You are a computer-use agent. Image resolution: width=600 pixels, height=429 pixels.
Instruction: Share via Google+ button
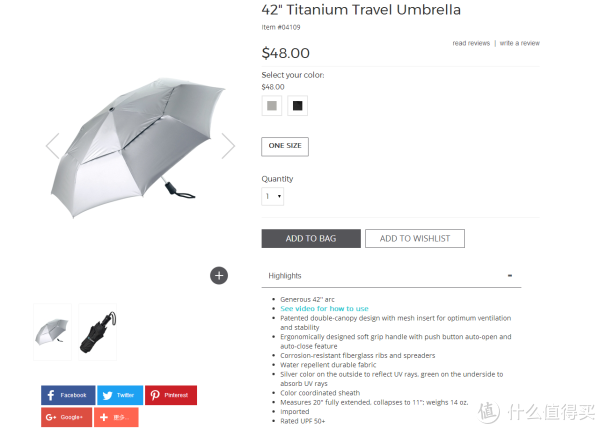67,417
